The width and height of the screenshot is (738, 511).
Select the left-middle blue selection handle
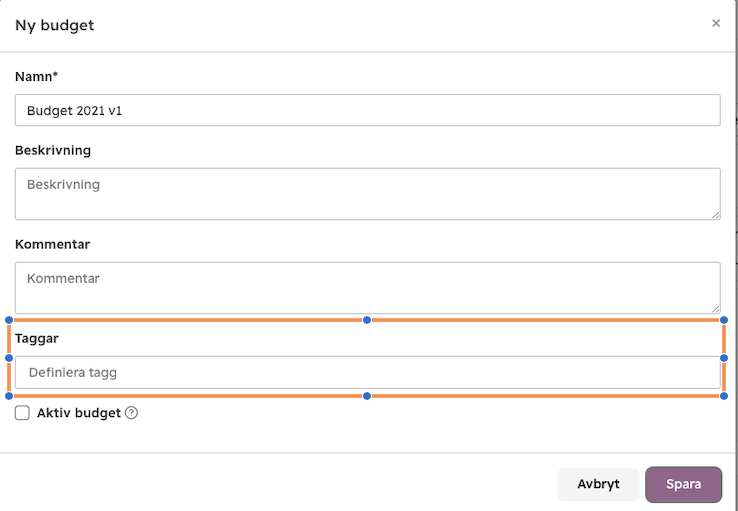click(x=8, y=358)
